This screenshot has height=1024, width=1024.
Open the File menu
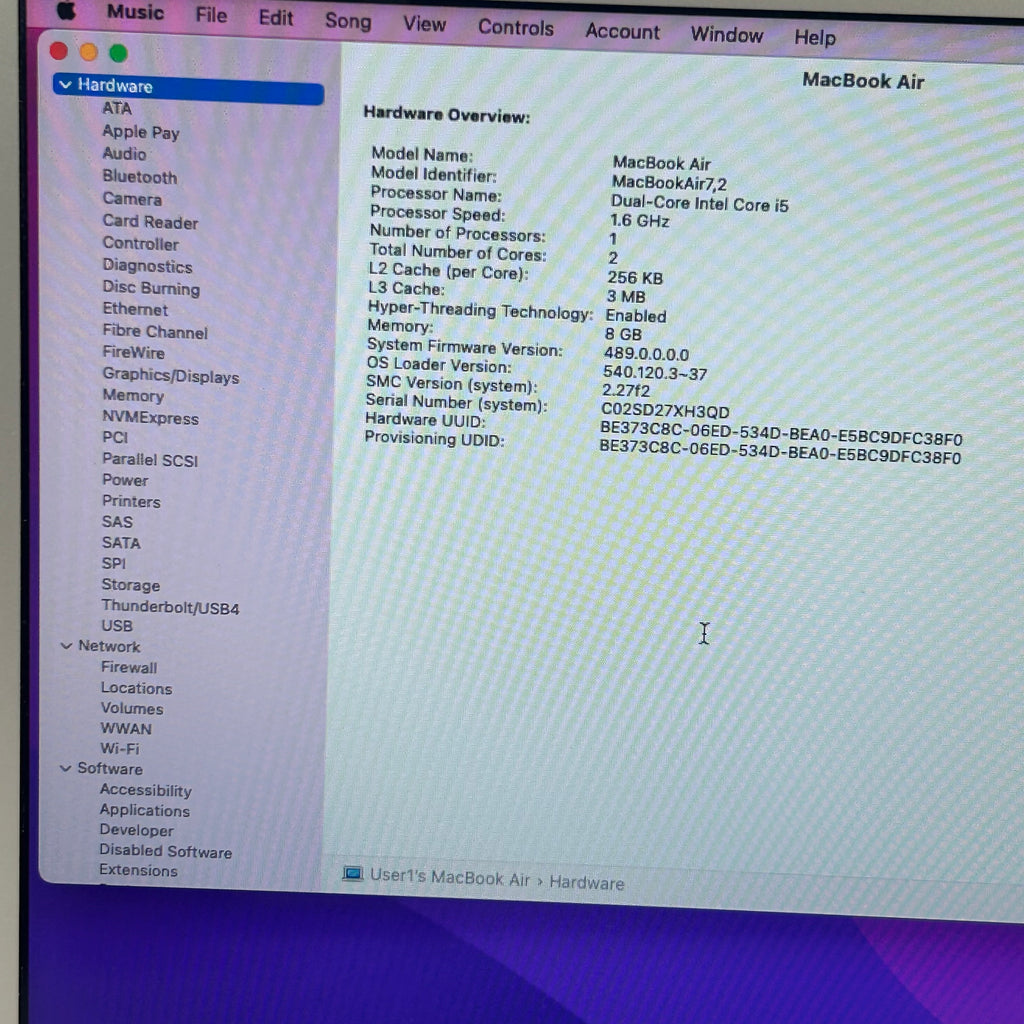coord(211,14)
